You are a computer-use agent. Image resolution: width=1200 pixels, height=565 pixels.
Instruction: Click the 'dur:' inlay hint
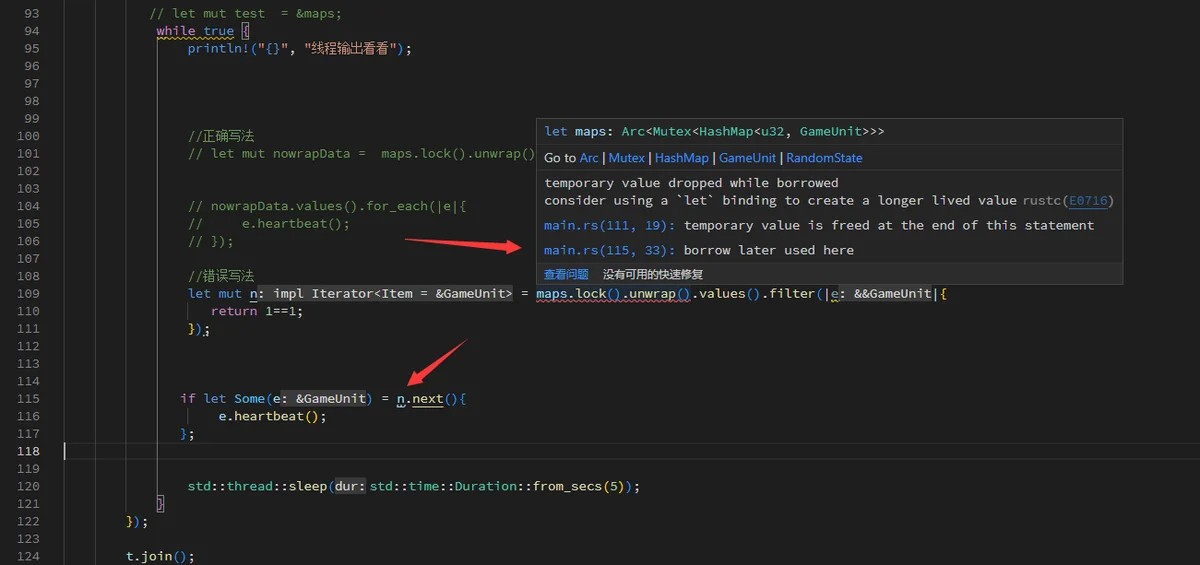tap(351, 486)
